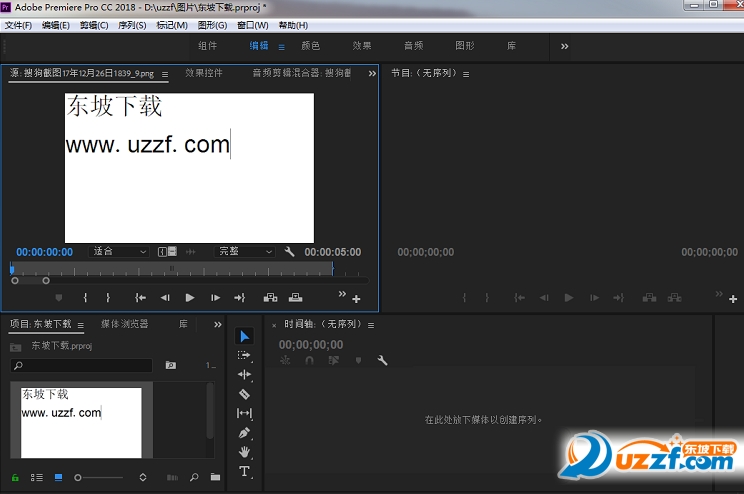Image resolution: width=744 pixels, height=494 pixels.
Task: Select the Razor tool
Action: [244, 394]
